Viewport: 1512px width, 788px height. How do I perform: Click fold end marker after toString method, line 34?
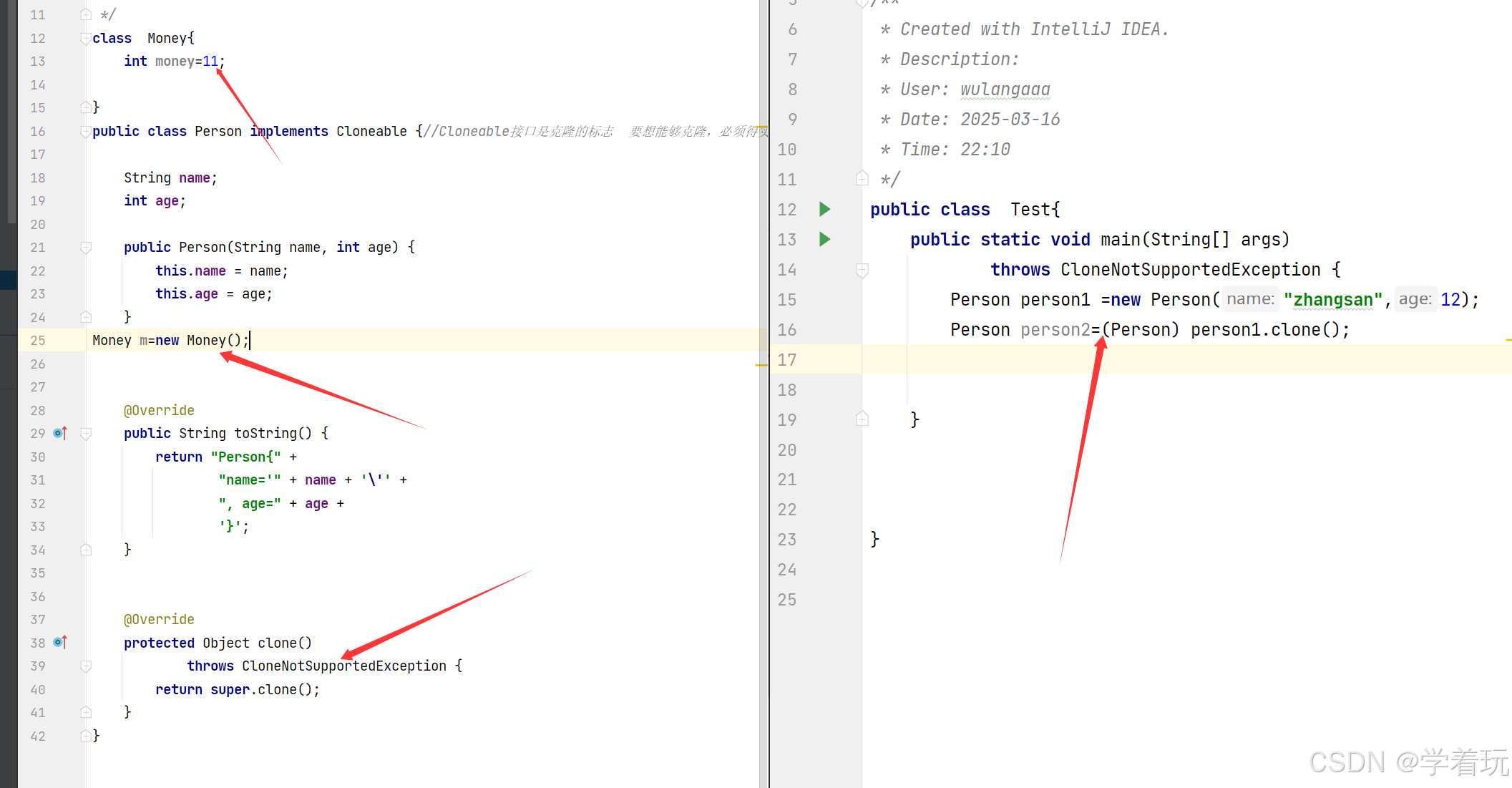coord(86,550)
